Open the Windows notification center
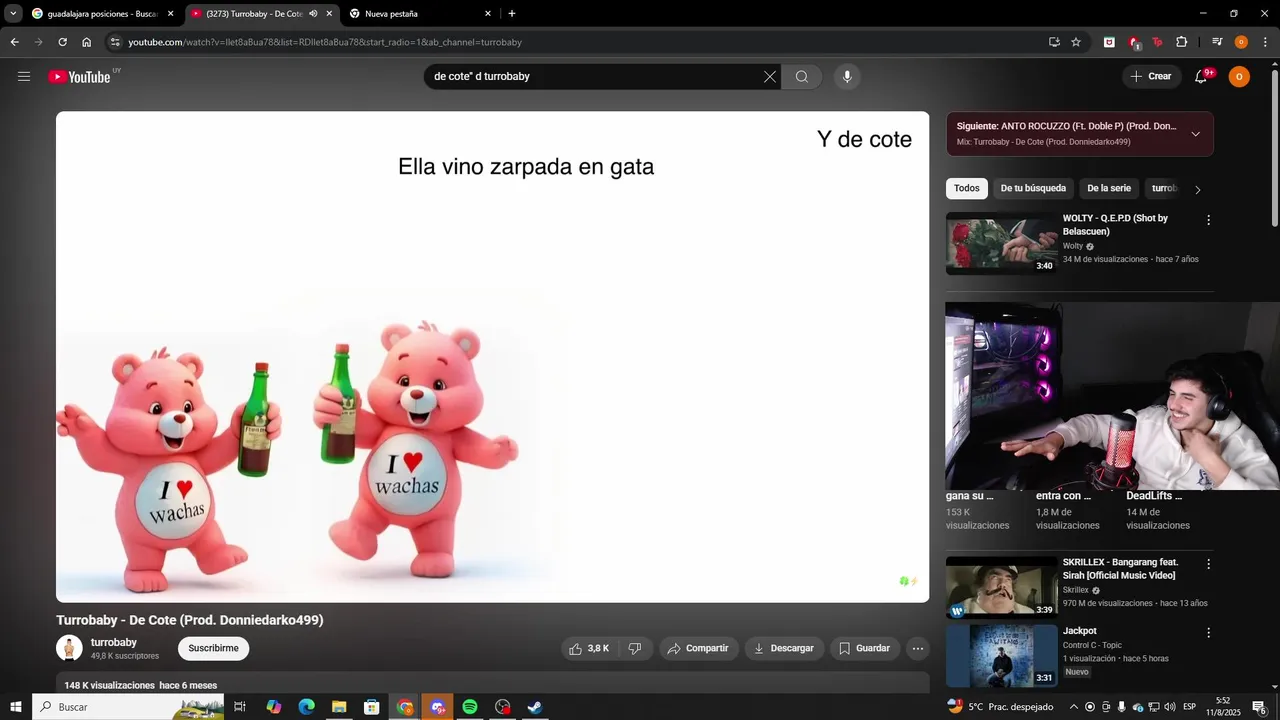The image size is (1280, 720). point(1259,707)
